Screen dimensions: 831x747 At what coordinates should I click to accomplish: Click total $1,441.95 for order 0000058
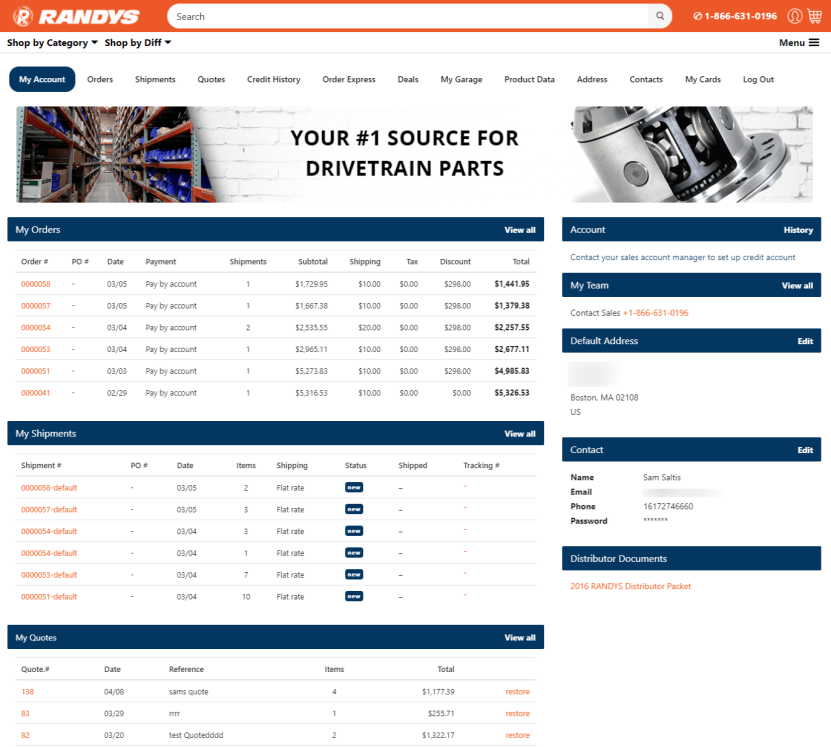[x=511, y=284]
